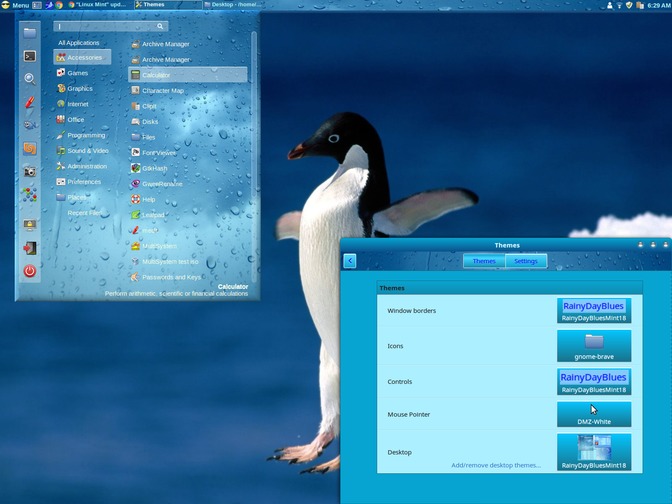Open the orange spiral app favorite
The height and width of the screenshot is (504, 672).
click(30, 148)
